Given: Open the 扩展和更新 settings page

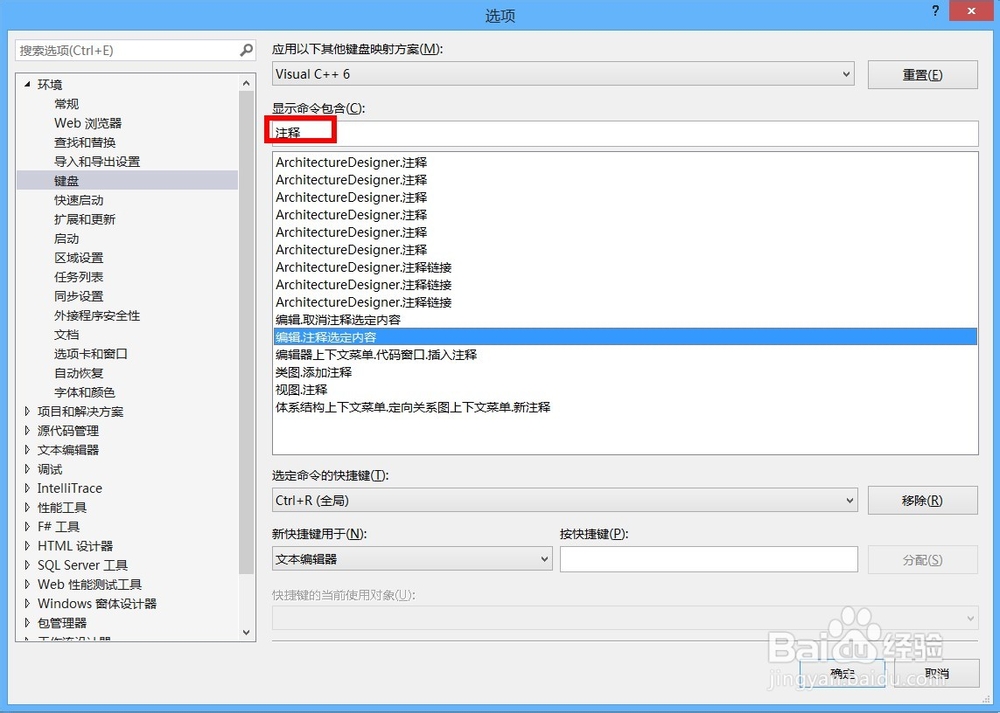Looking at the screenshot, I should click(x=85, y=219).
